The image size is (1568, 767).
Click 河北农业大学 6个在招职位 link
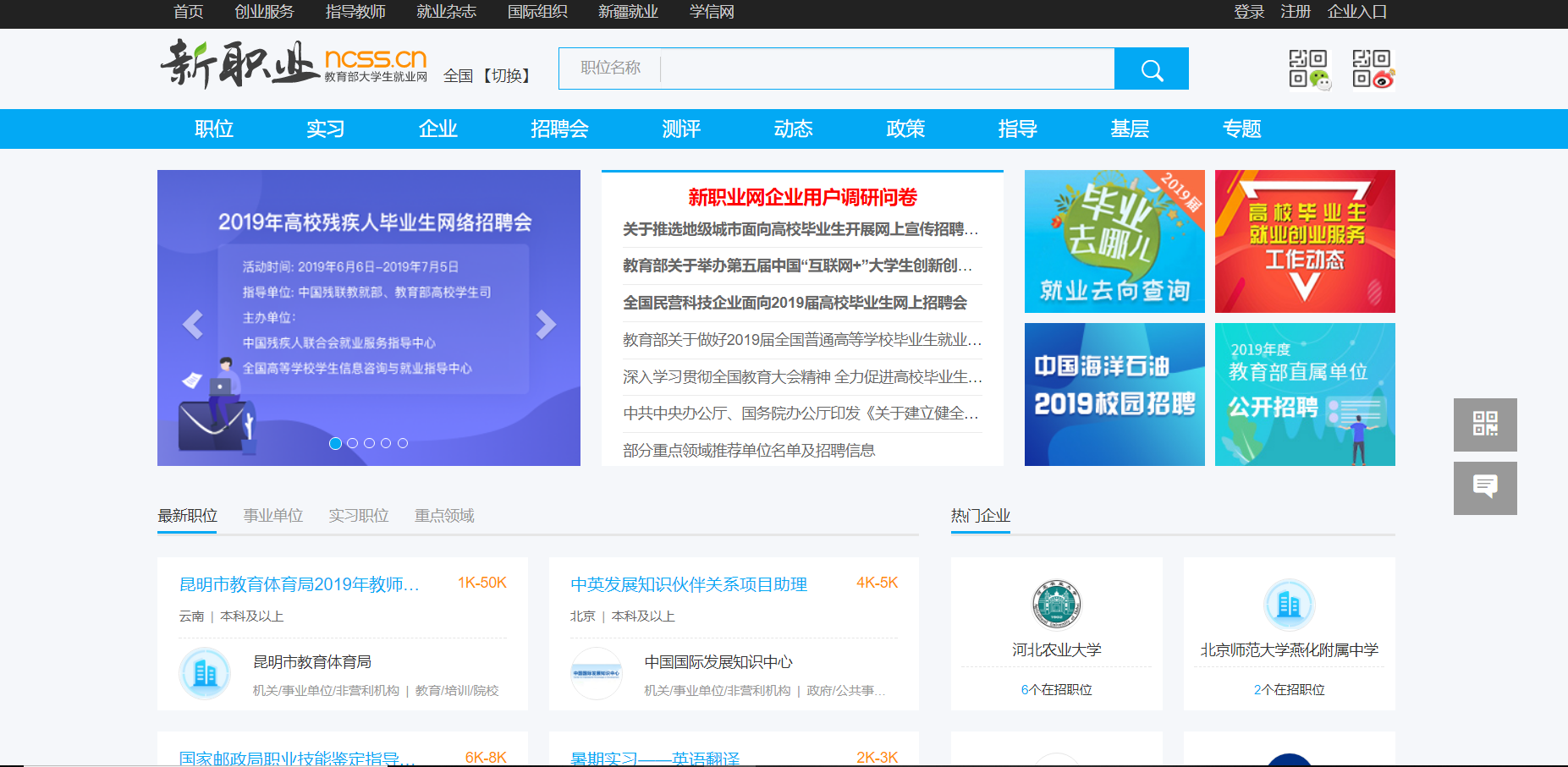click(1057, 689)
